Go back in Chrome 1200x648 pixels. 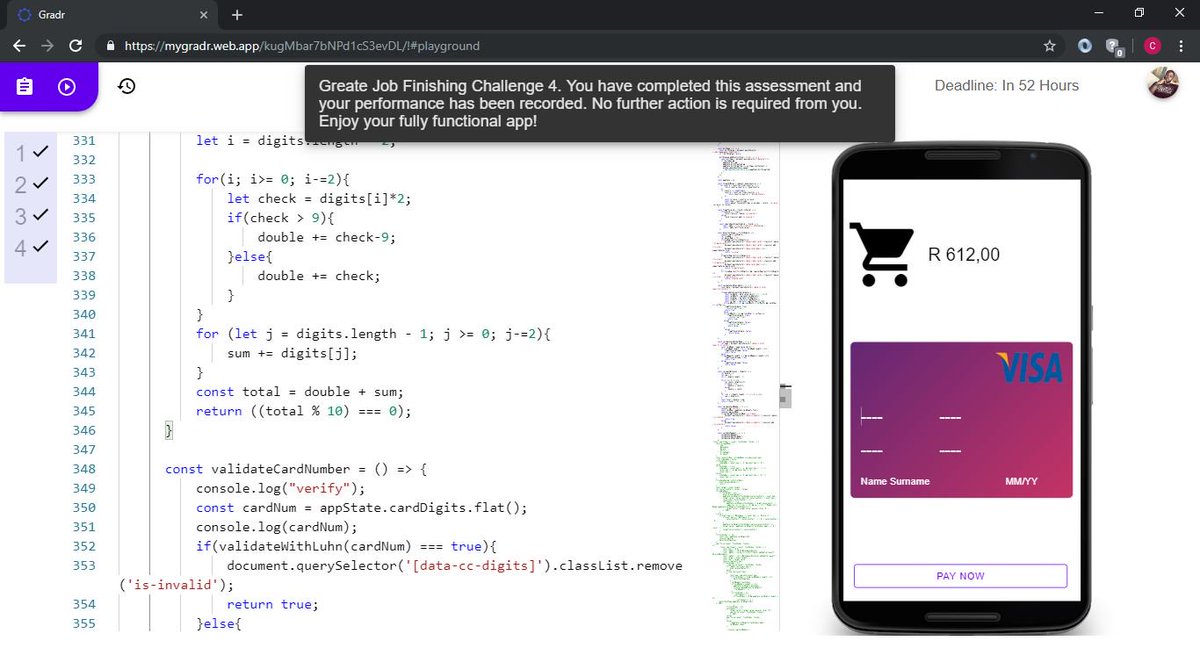click(19, 46)
